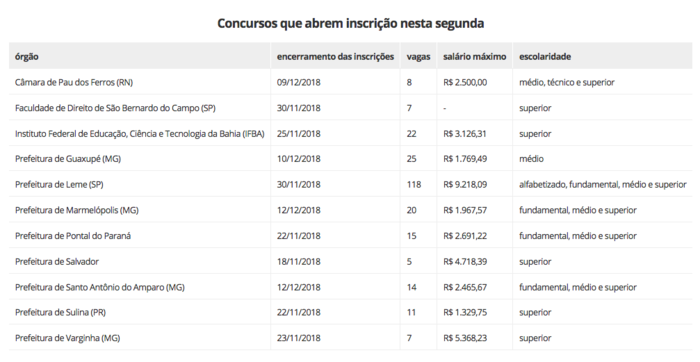Click the escolaridade column header
700x362 pixels.
click(x=545, y=57)
